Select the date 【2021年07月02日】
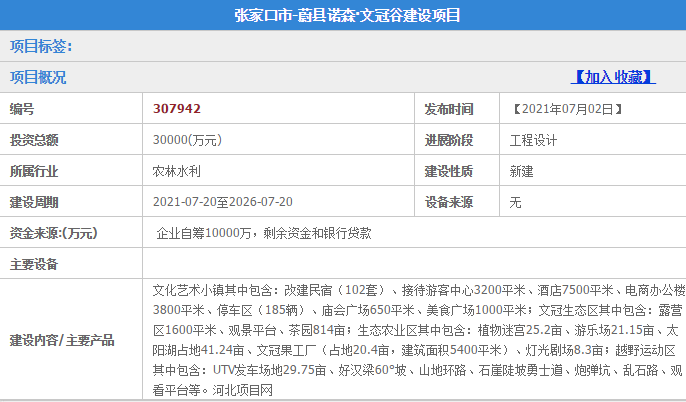 [567, 109]
